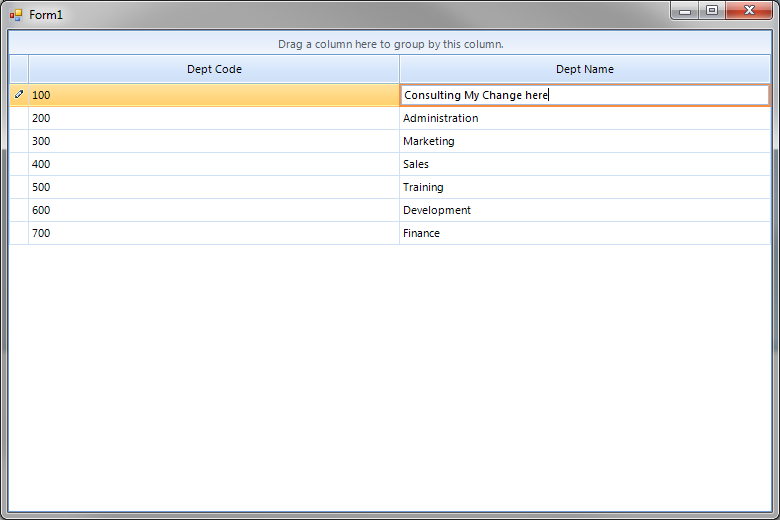
Task: Maximize the Form1 window
Action: (712, 10)
